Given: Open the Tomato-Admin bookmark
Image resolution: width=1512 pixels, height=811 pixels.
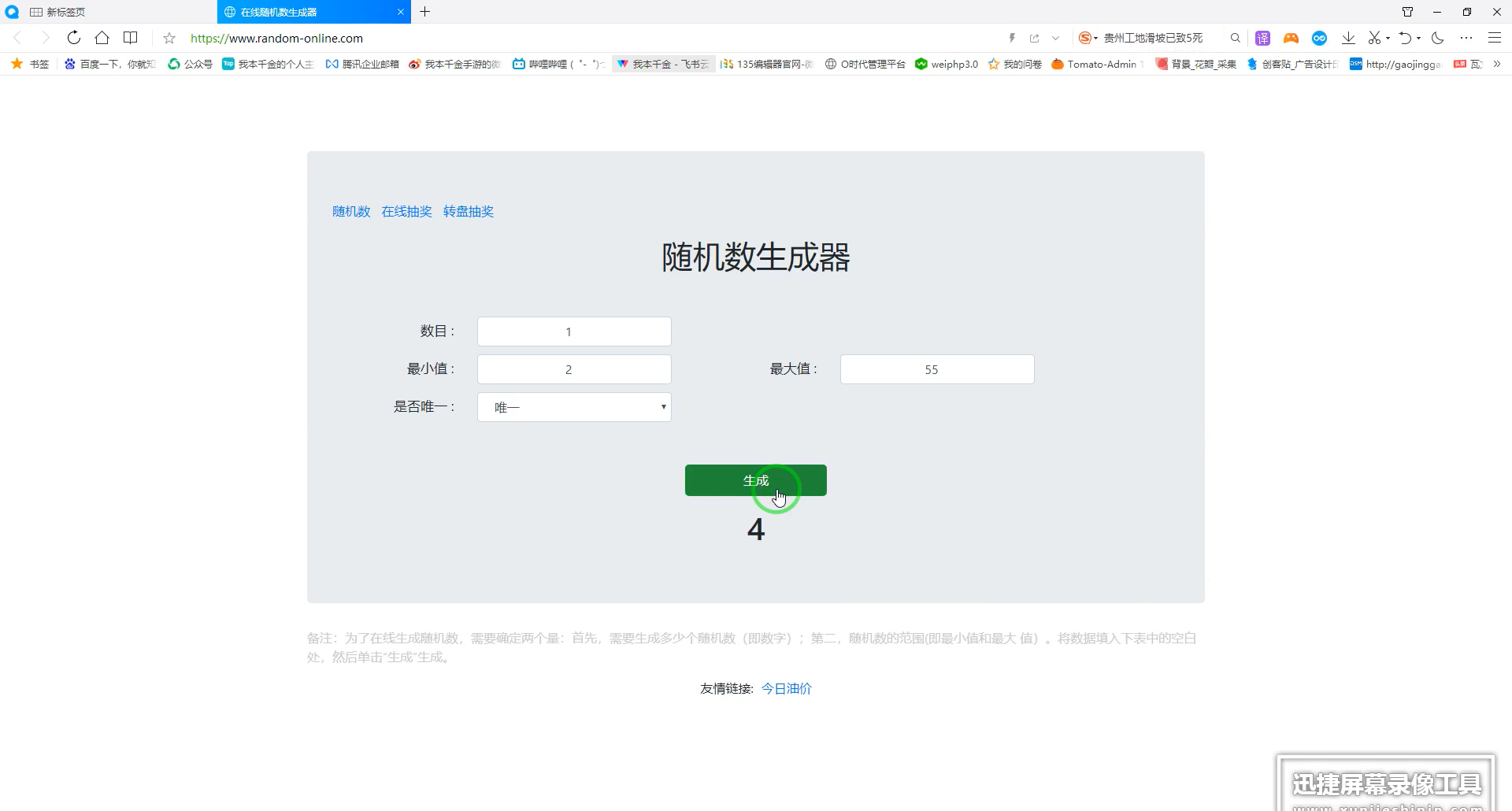Looking at the screenshot, I should [1095, 64].
